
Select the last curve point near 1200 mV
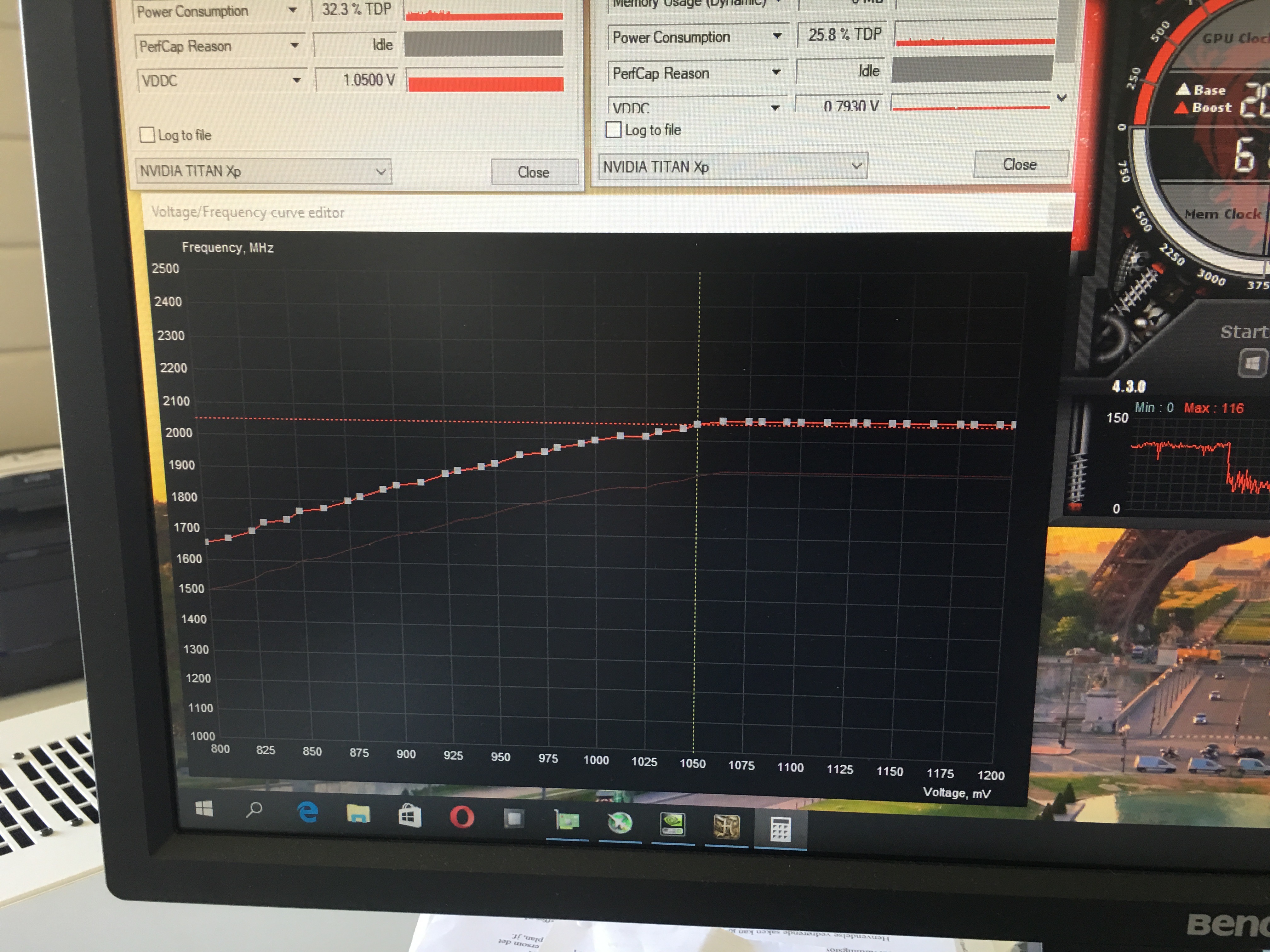[x=1014, y=425]
